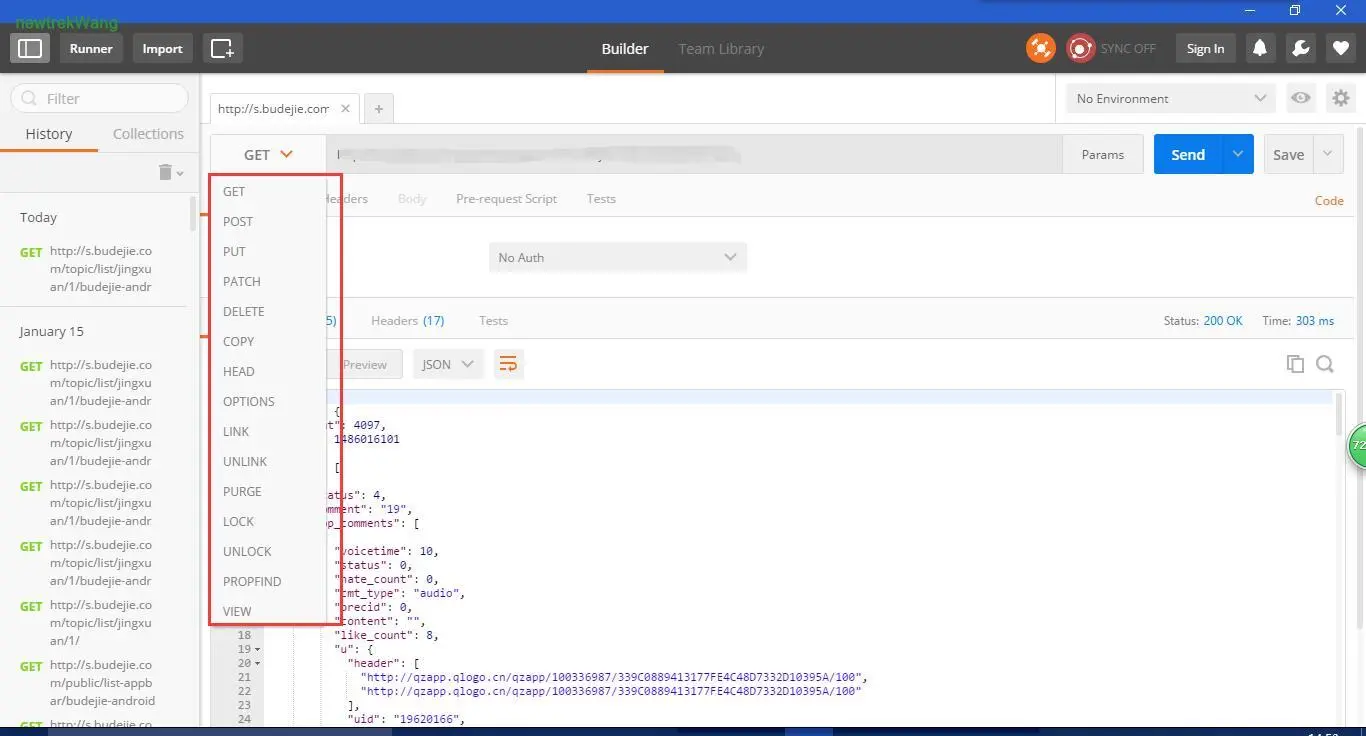Click the blue Send button
The image size is (1366, 736).
coord(1188,154)
